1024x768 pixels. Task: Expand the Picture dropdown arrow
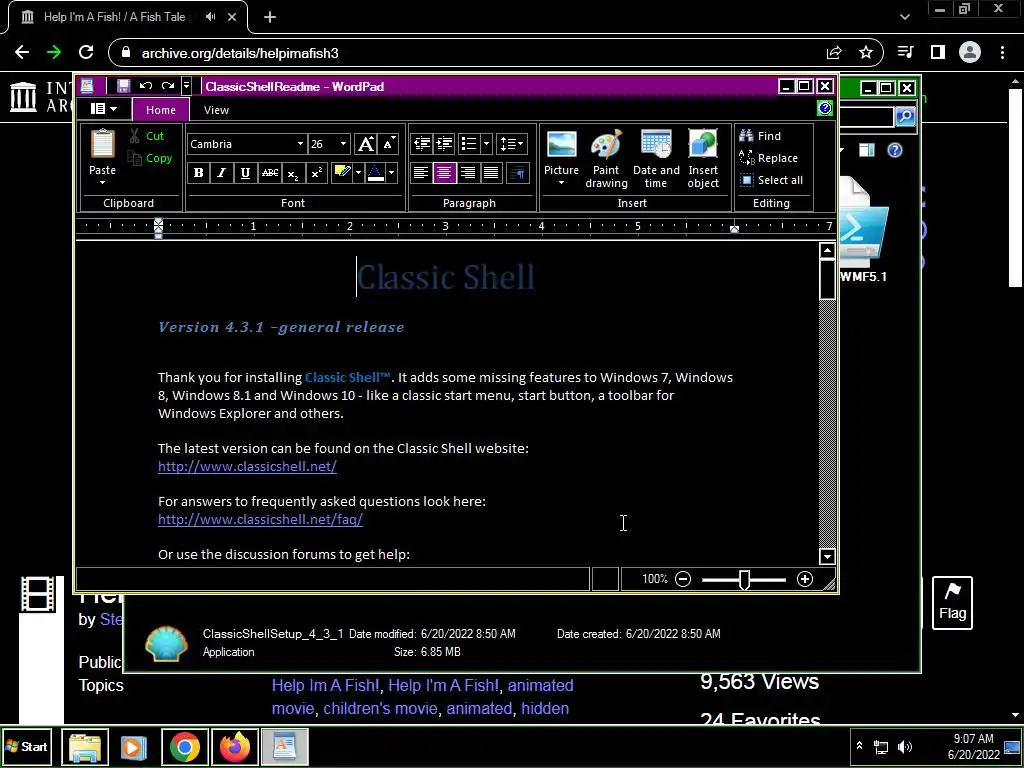click(561, 184)
